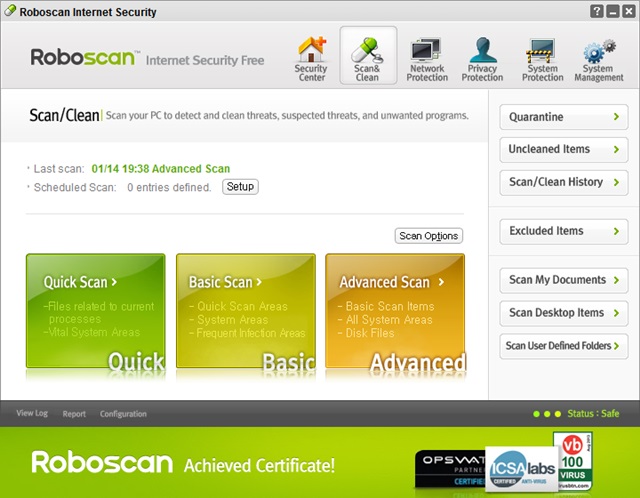Click the VB100 Virus certificate badge
The image size is (640, 498).
coord(573,460)
